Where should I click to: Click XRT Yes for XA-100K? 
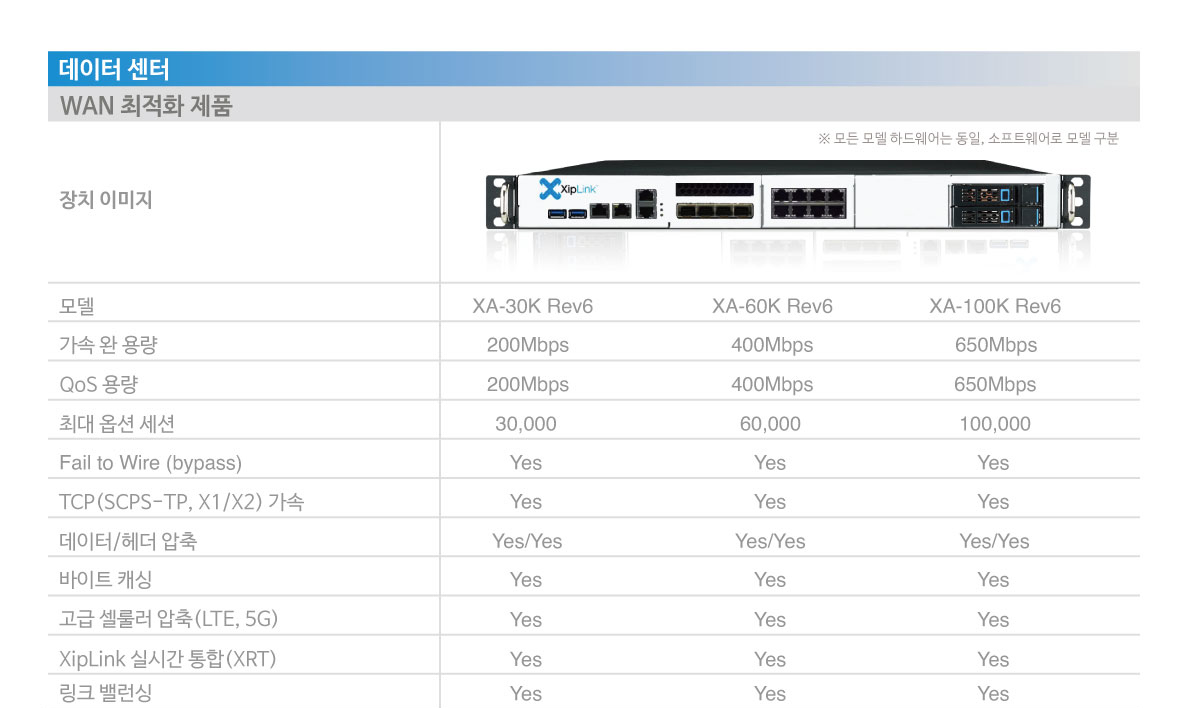click(993, 659)
